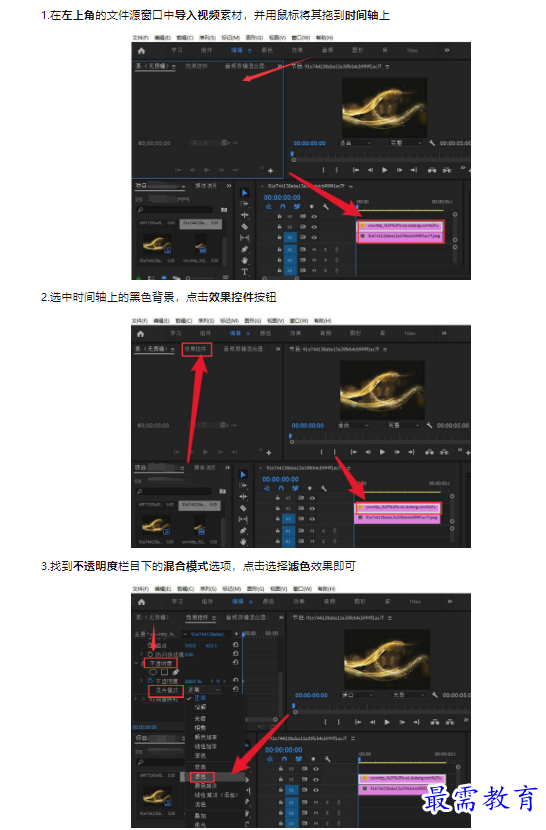
Task: Open the 完整 quality dropdown in step 3 program monitor
Action: click(x=408, y=694)
